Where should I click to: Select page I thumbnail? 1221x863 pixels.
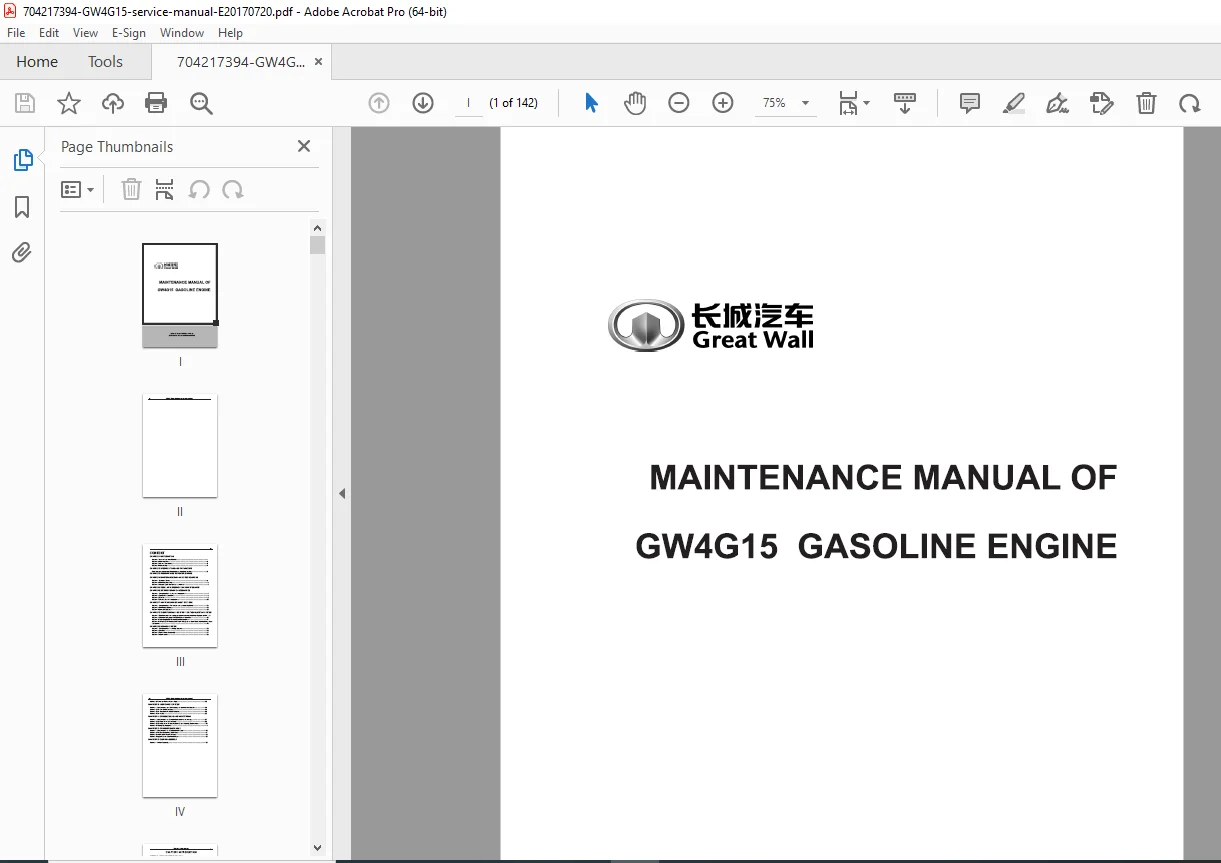coord(180,295)
